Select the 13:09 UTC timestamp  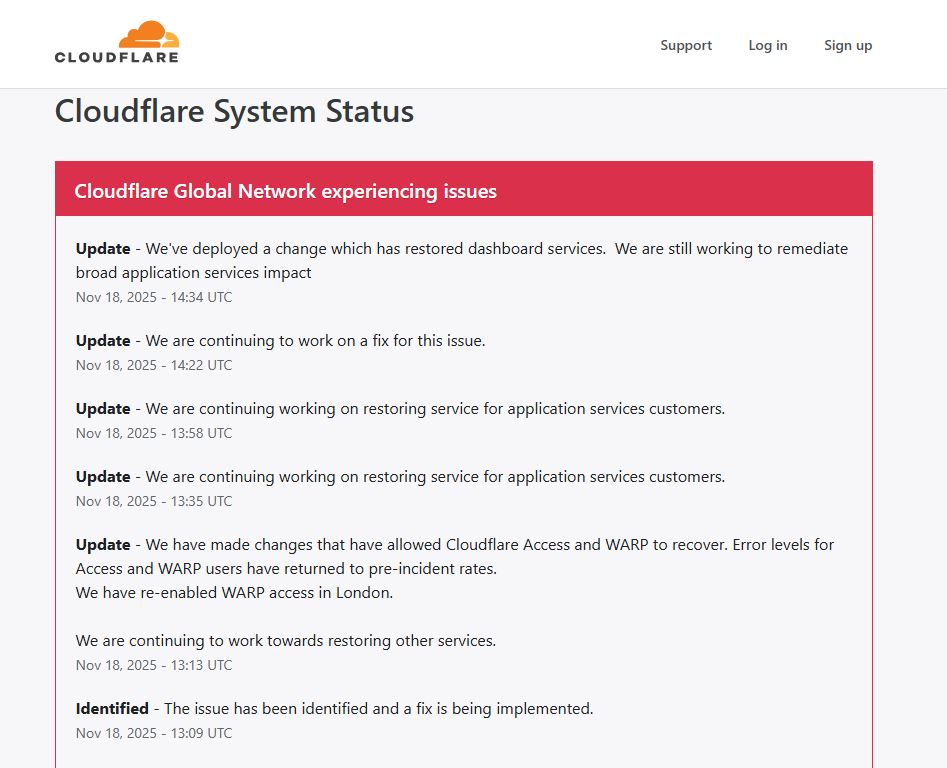point(154,733)
